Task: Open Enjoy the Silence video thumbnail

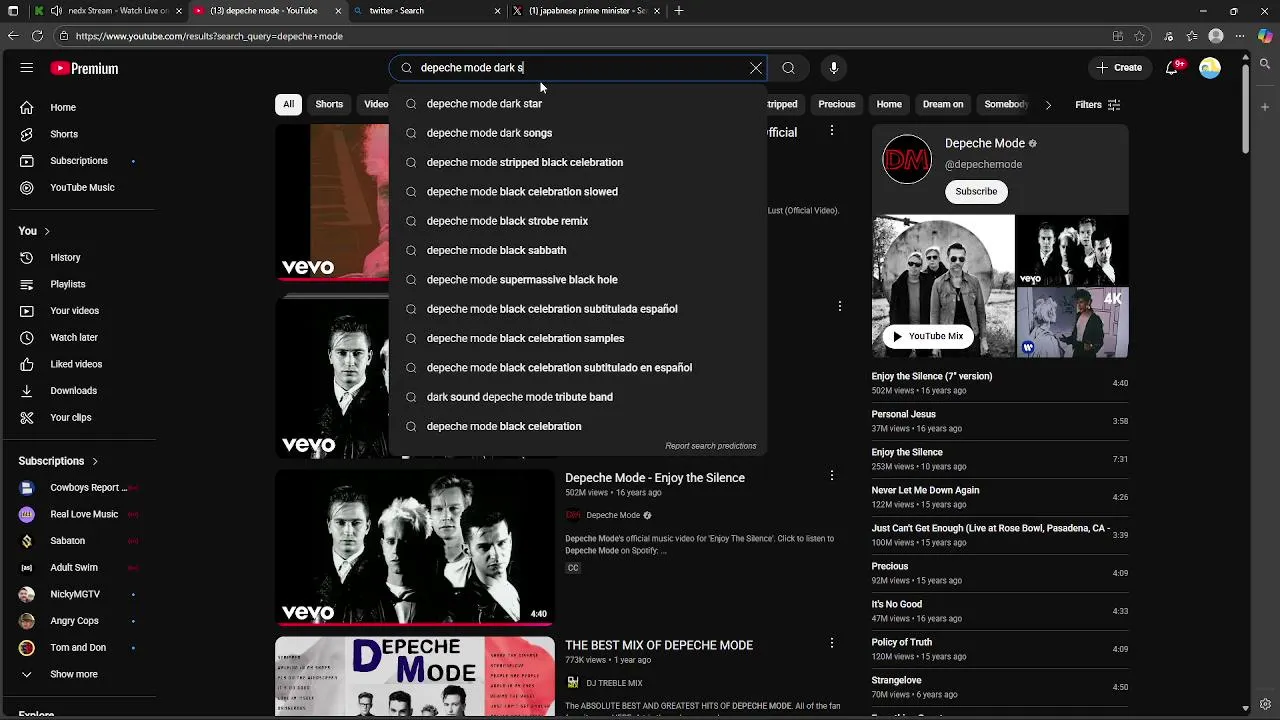Action: pos(415,547)
